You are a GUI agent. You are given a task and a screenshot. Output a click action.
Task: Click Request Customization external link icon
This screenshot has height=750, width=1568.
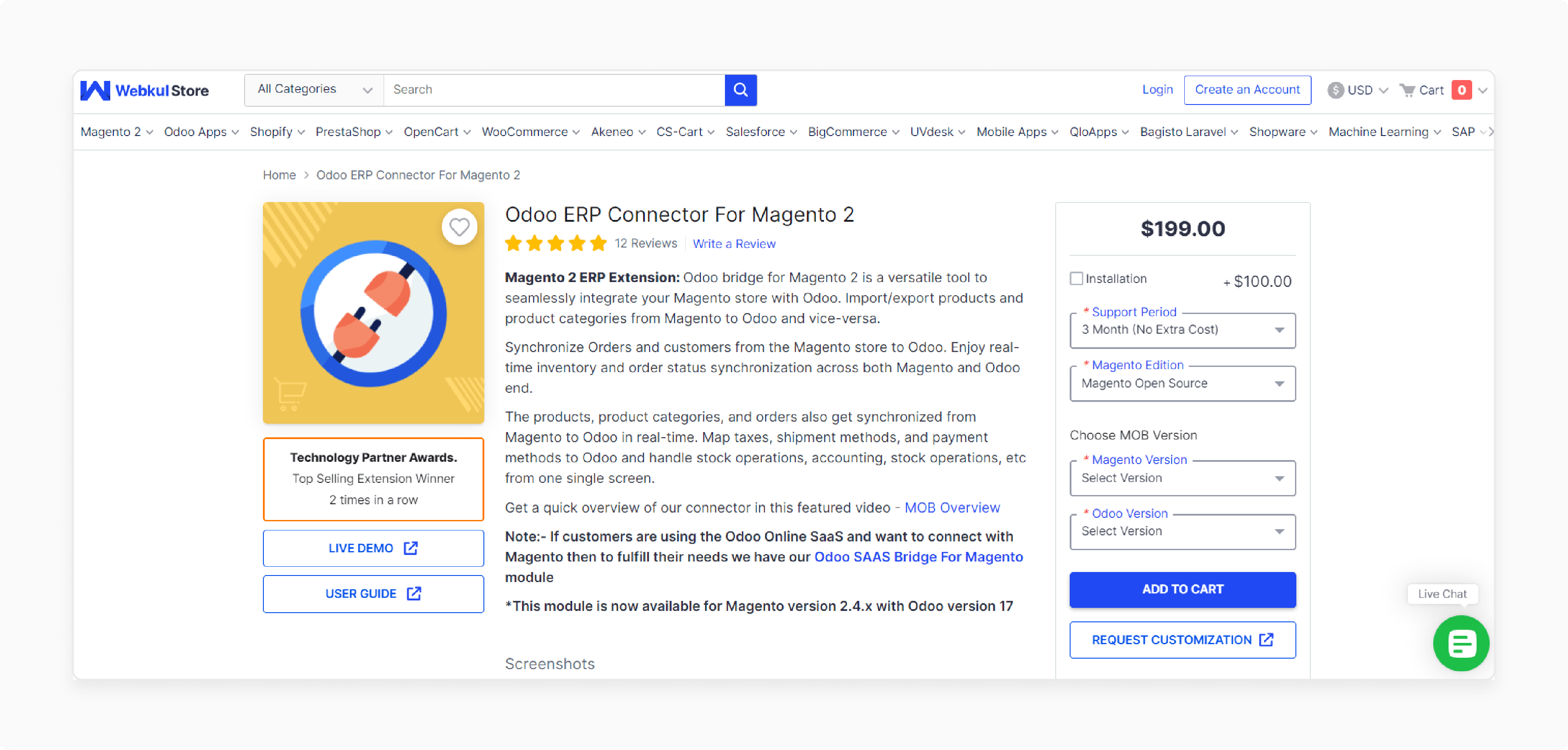point(1267,639)
